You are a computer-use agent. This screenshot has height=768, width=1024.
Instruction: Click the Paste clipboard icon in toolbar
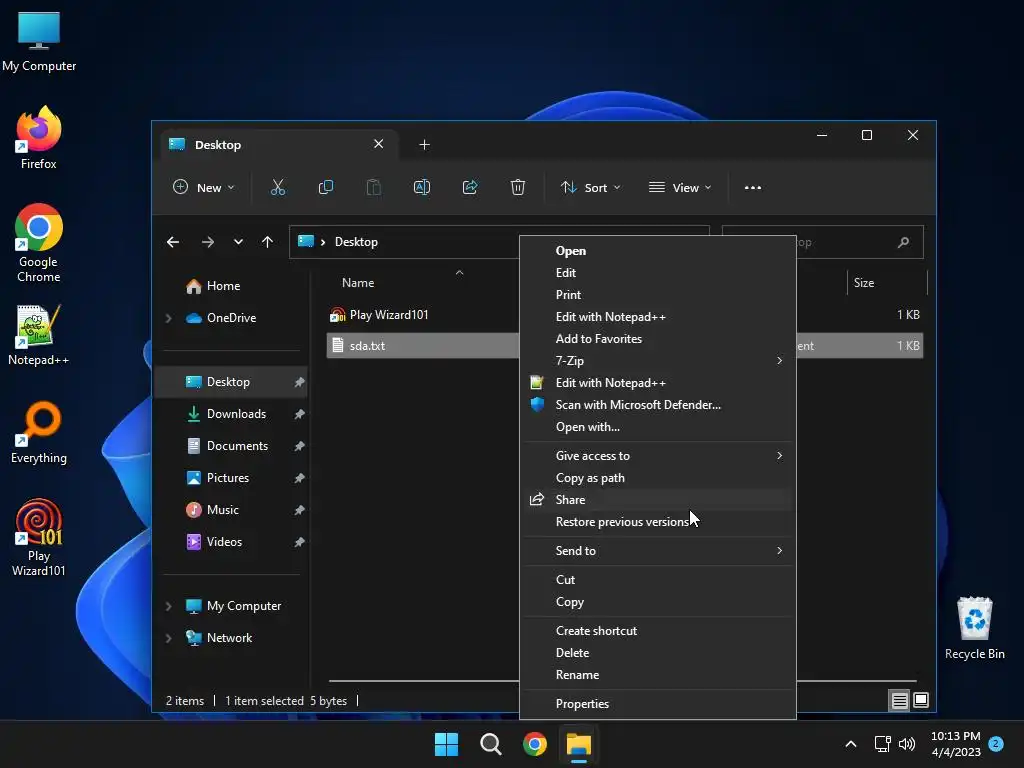pos(374,187)
